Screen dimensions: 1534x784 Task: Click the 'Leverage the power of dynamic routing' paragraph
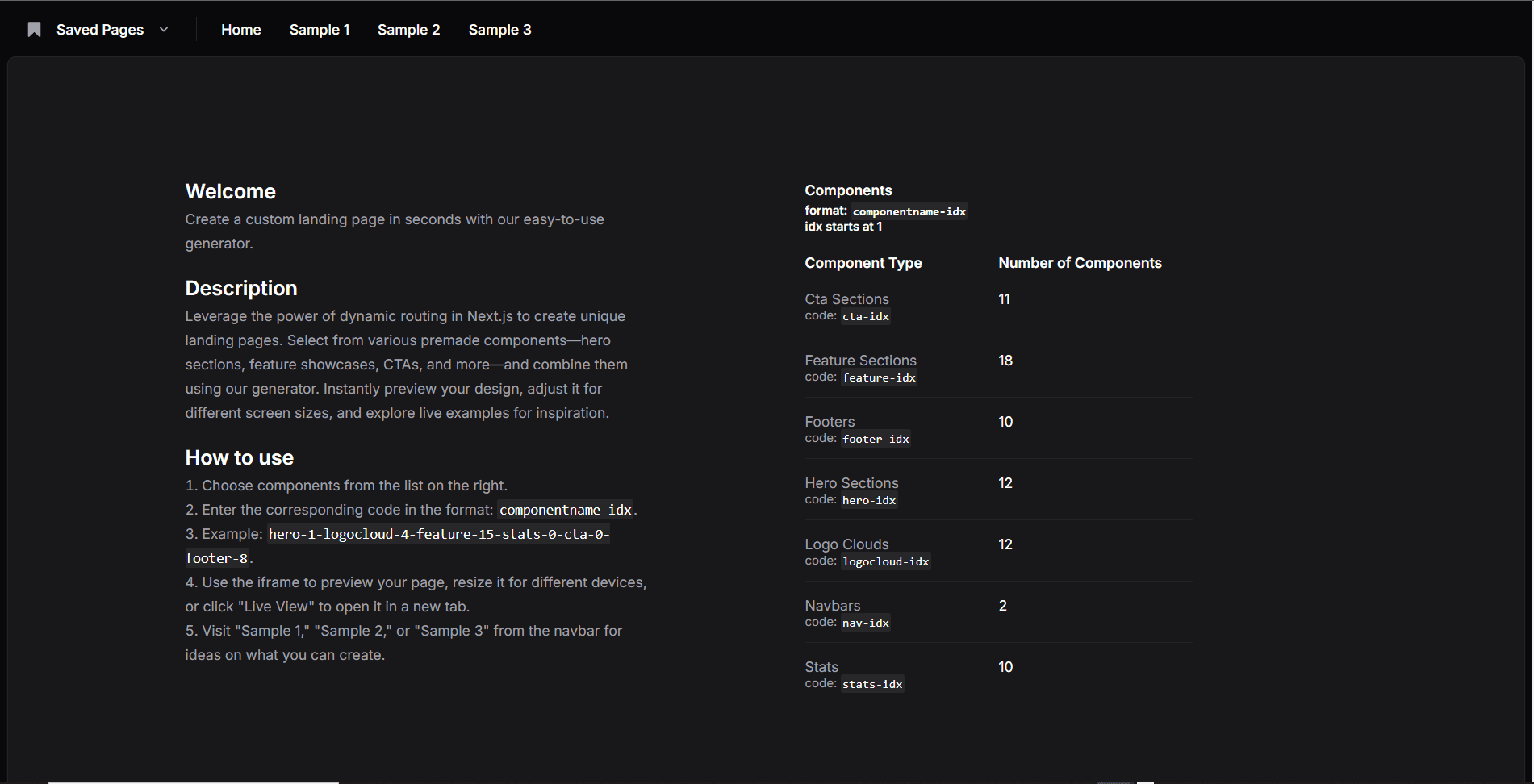tap(407, 365)
